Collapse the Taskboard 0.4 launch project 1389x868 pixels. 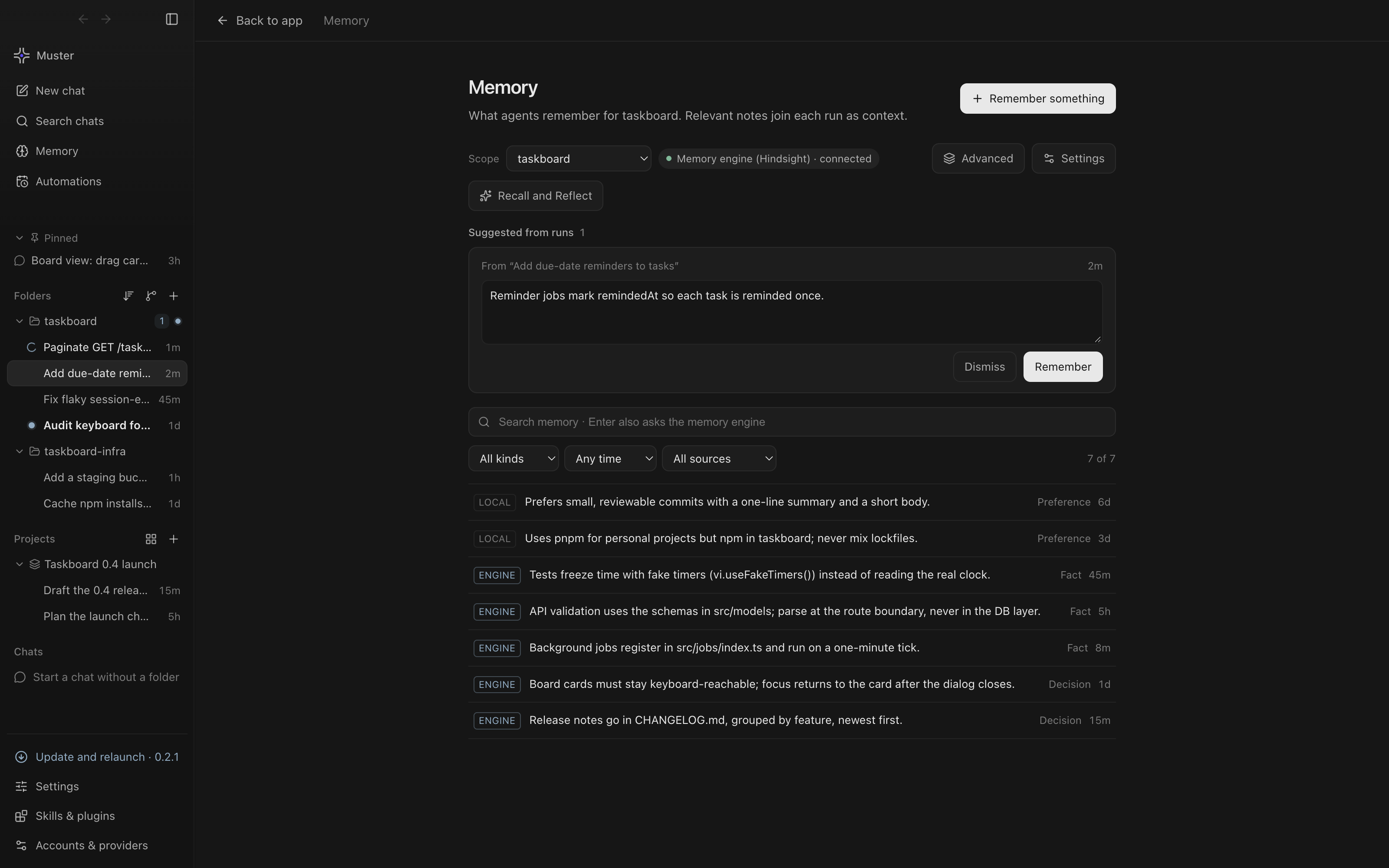pyautogui.click(x=20, y=564)
